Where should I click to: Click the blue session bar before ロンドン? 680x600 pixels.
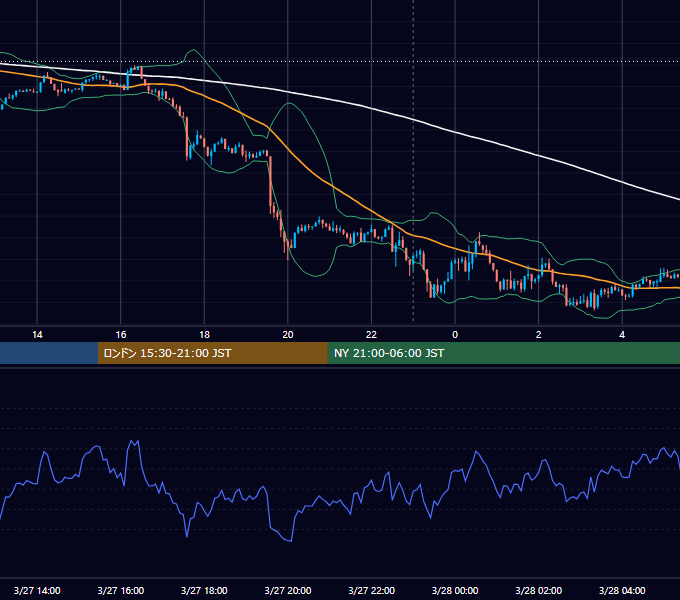[49, 353]
